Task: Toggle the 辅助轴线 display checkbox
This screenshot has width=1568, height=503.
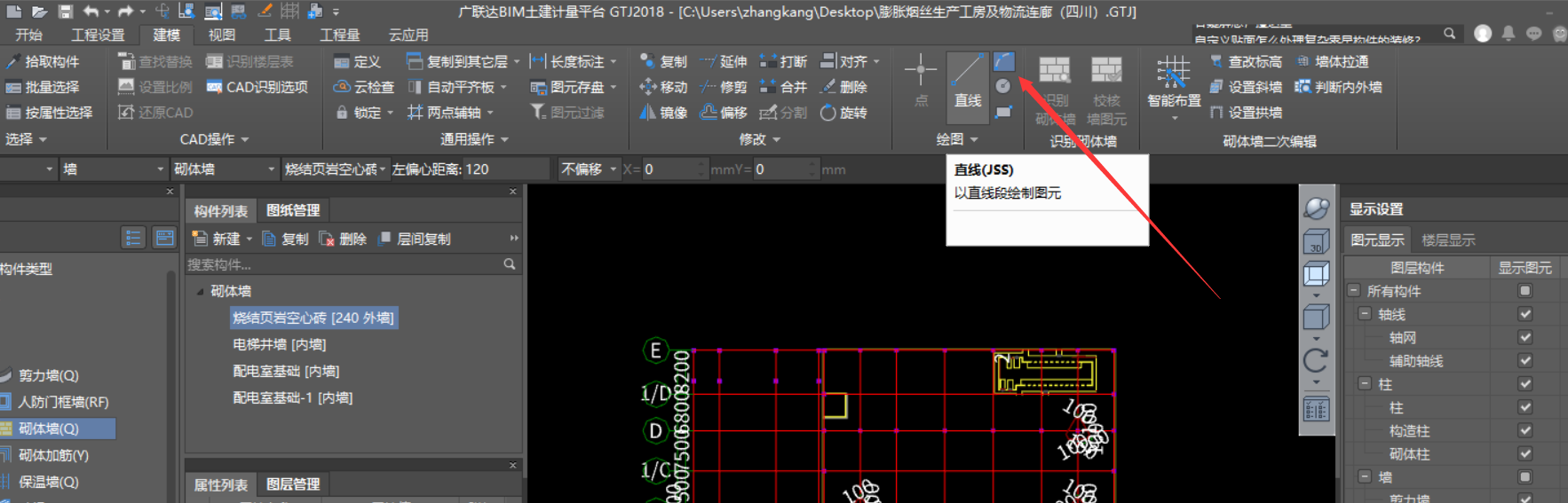Action: (1525, 360)
